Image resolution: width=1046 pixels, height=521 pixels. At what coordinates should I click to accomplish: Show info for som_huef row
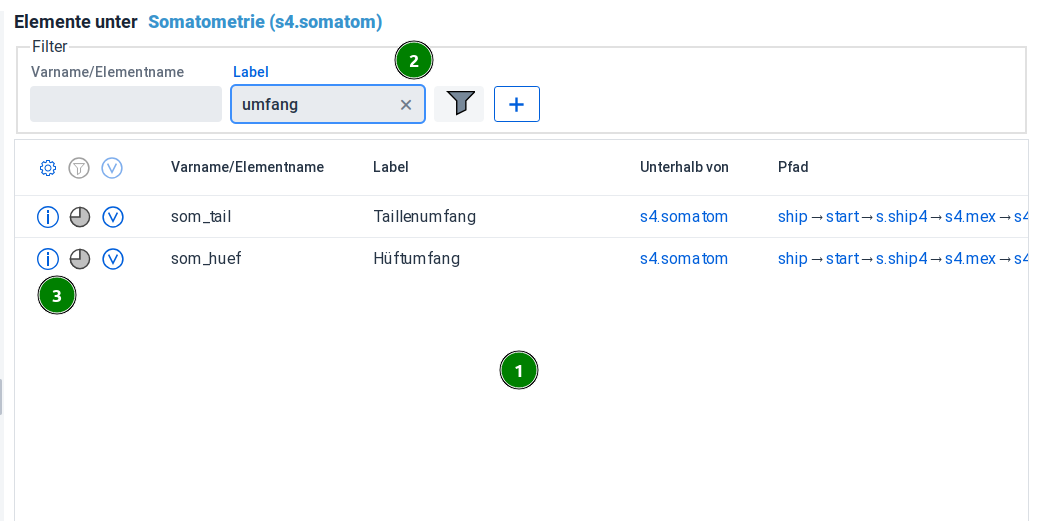point(48,259)
